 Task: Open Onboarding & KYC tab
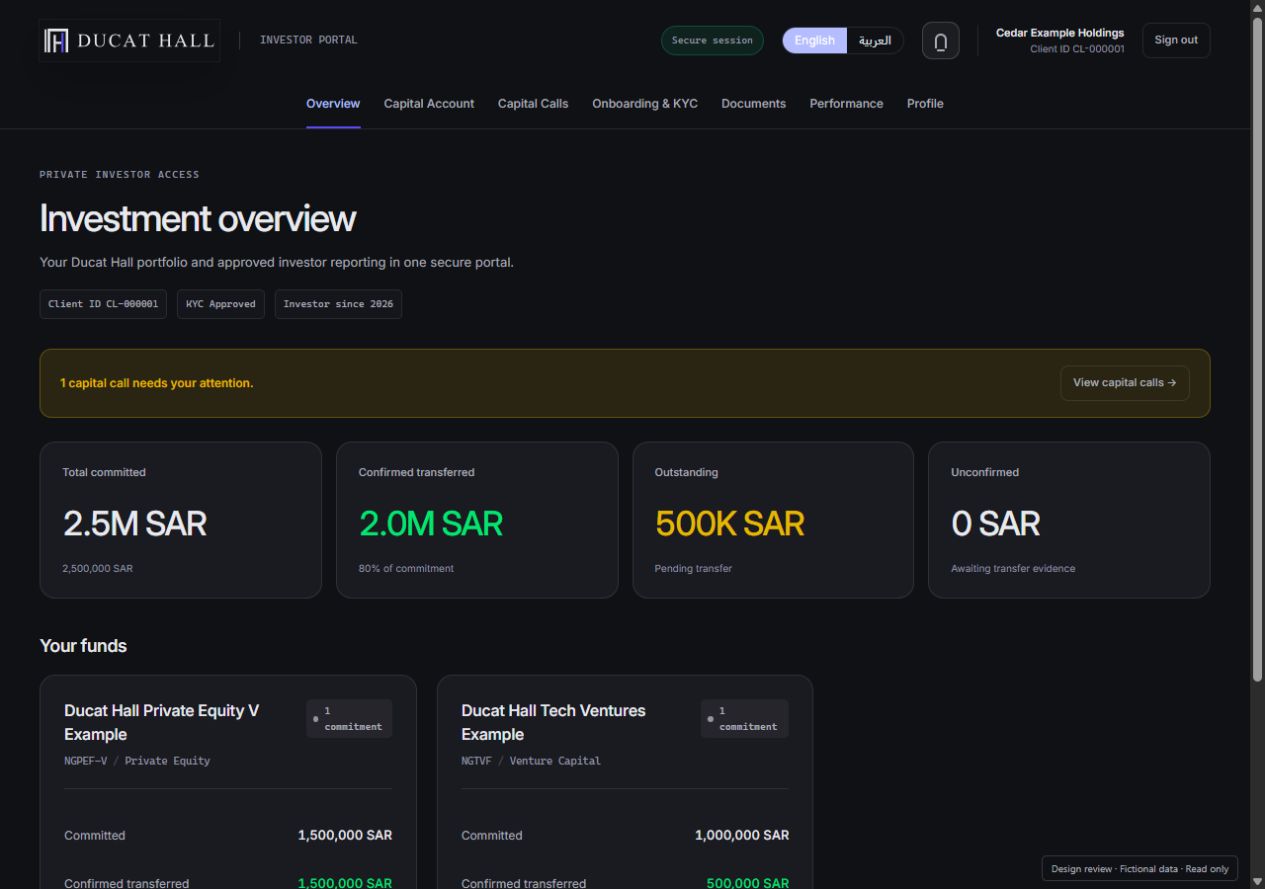(645, 104)
